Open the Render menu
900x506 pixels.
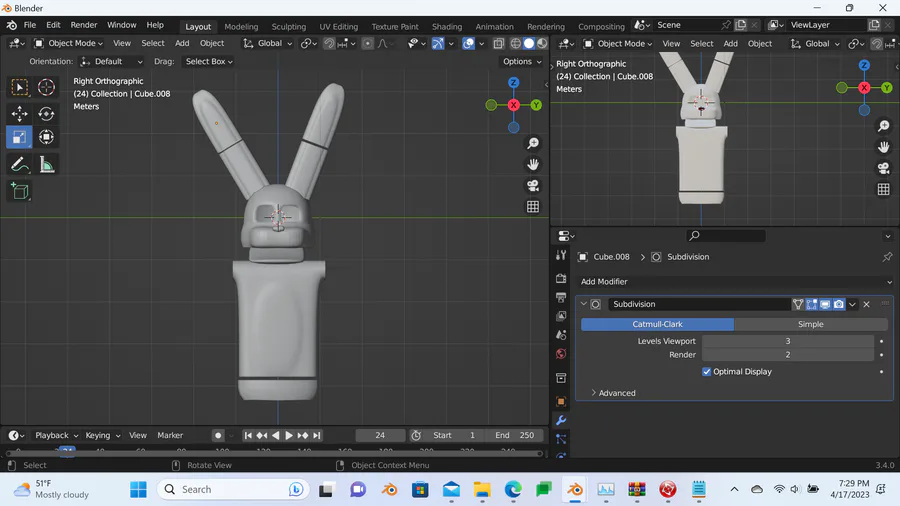coord(84,25)
